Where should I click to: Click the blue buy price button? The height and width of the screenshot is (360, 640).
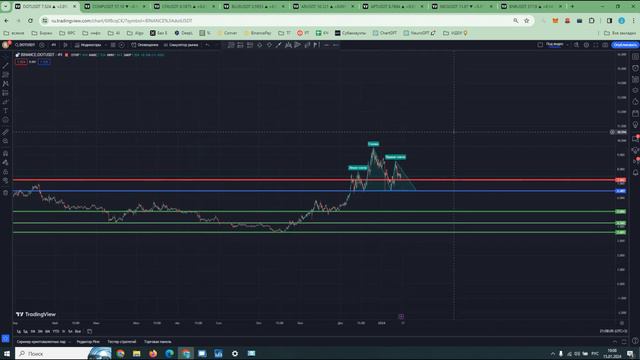click(x=44, y=62)
